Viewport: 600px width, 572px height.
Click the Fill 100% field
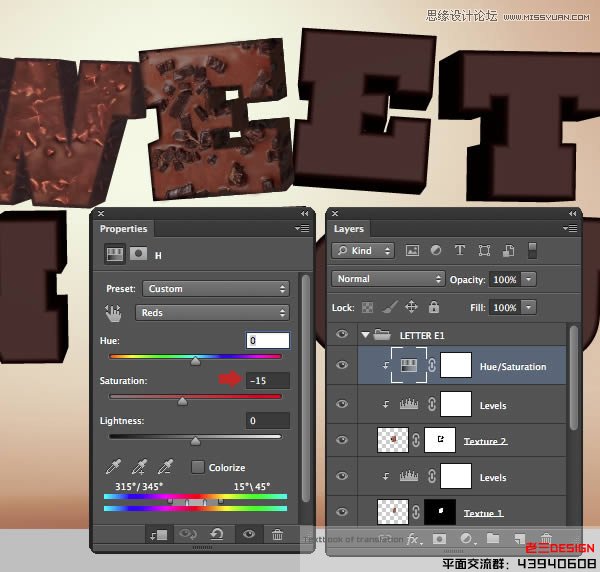coord(505,307)
